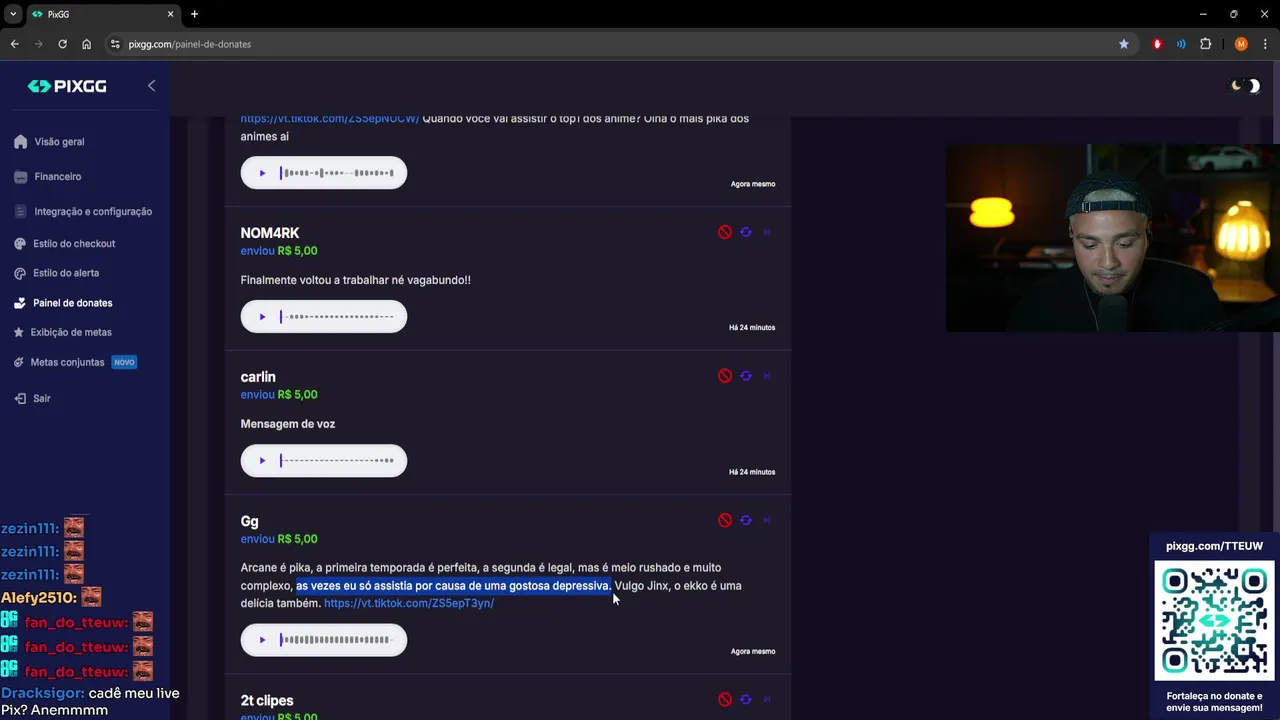Image resolution: width=1280 pixels, height=720 pixels.
Task: Reload the PixGG page
Action: tap(62, 44)
